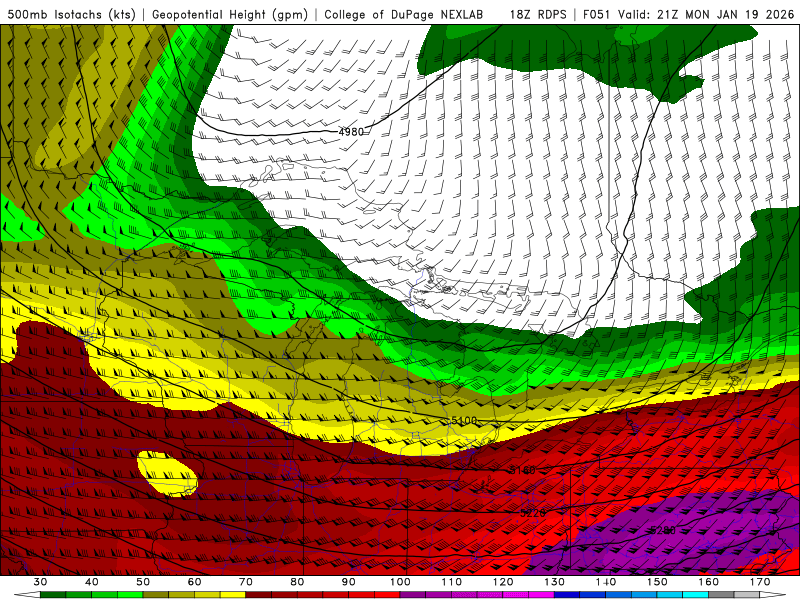Click the 160 label on the color scale
Screen dimensions: 800x600
709,582
